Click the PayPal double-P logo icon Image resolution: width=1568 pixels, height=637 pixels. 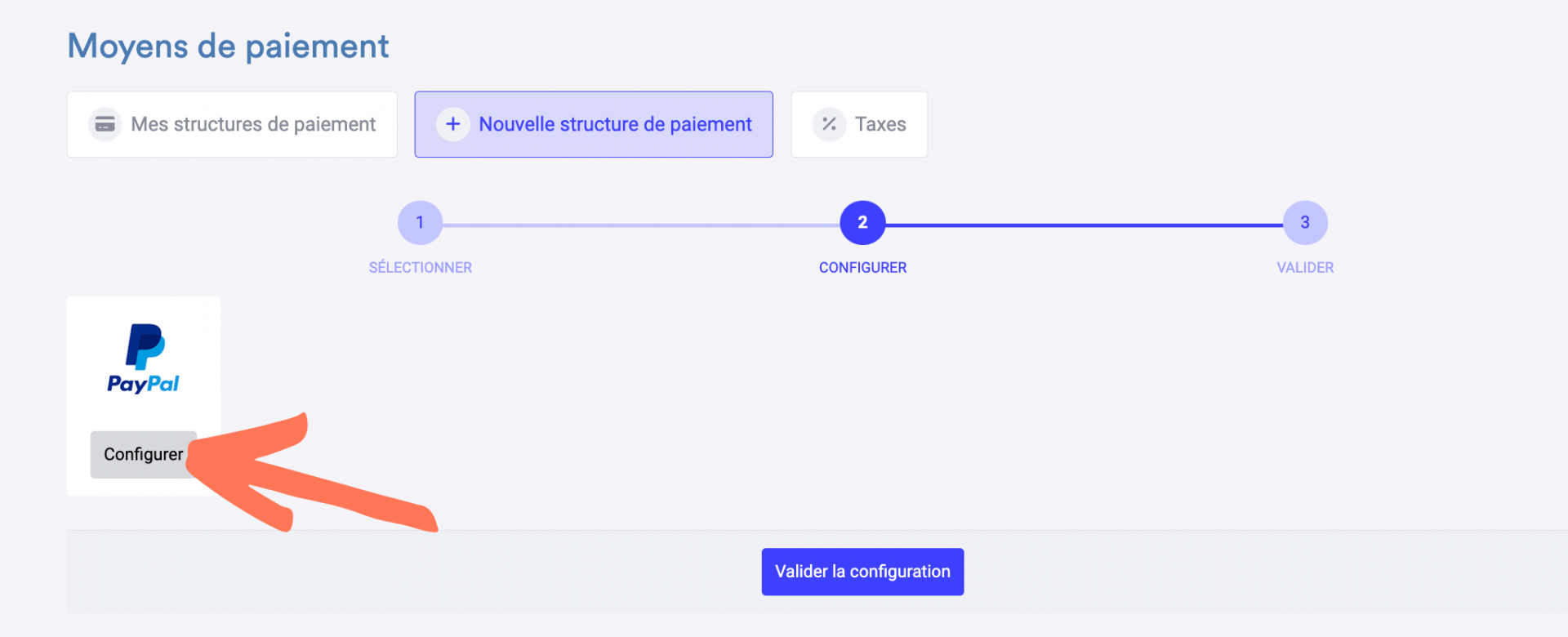[x=145, y=346]
